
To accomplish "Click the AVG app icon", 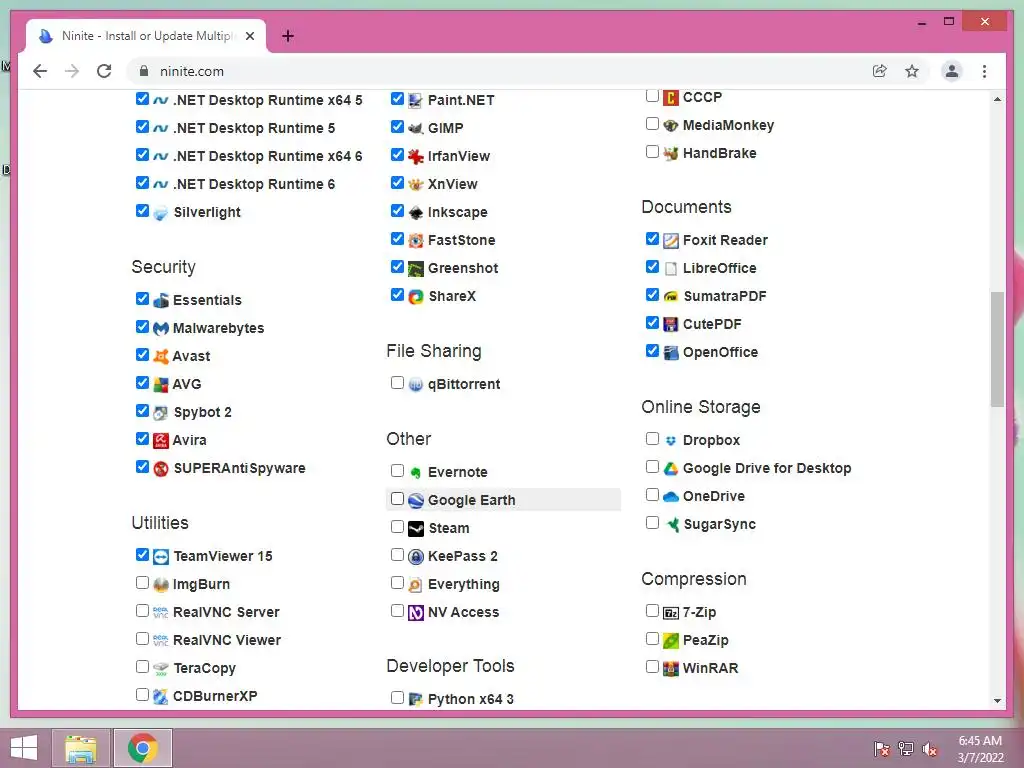I will pyautogui.click(x=161, y=385).
